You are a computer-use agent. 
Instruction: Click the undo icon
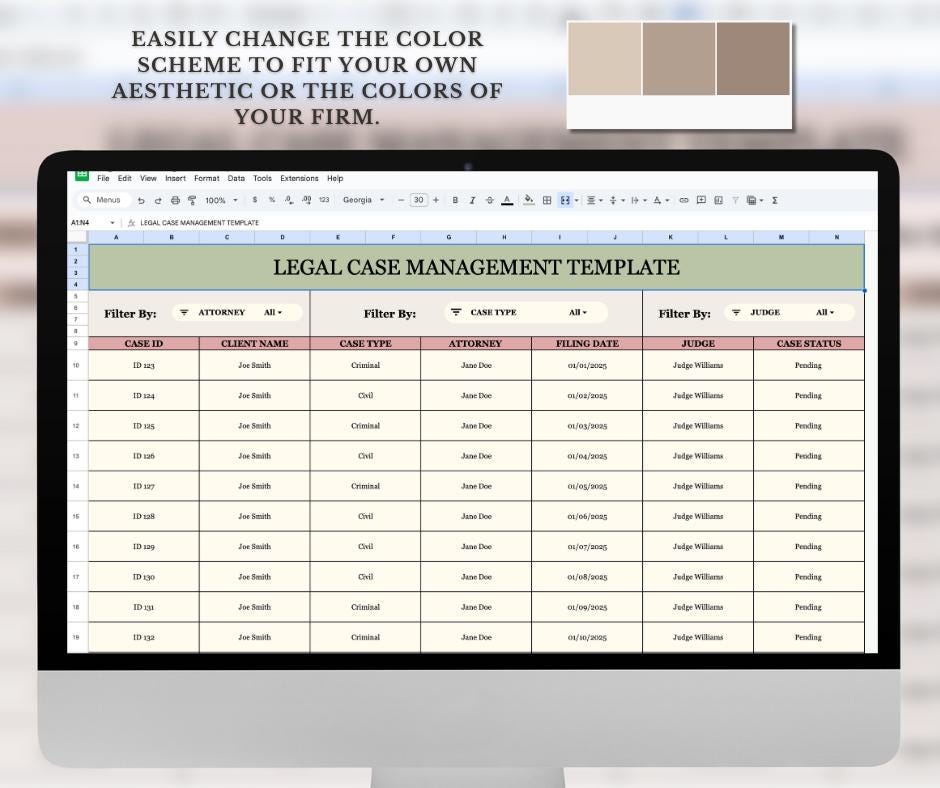pyautogui.click(x=141, y=200)
